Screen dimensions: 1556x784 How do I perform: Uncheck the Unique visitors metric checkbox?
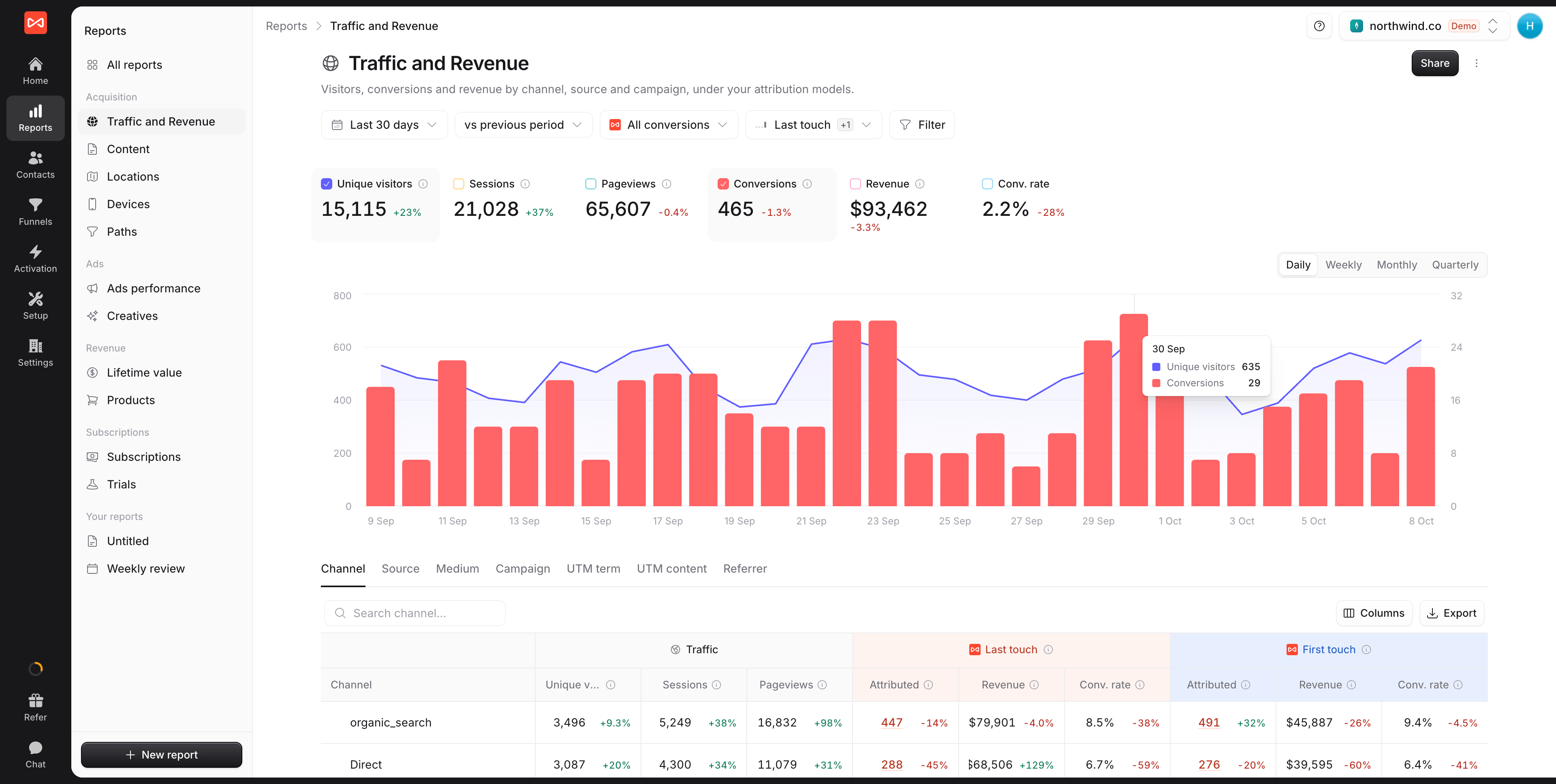coord(326,184)
